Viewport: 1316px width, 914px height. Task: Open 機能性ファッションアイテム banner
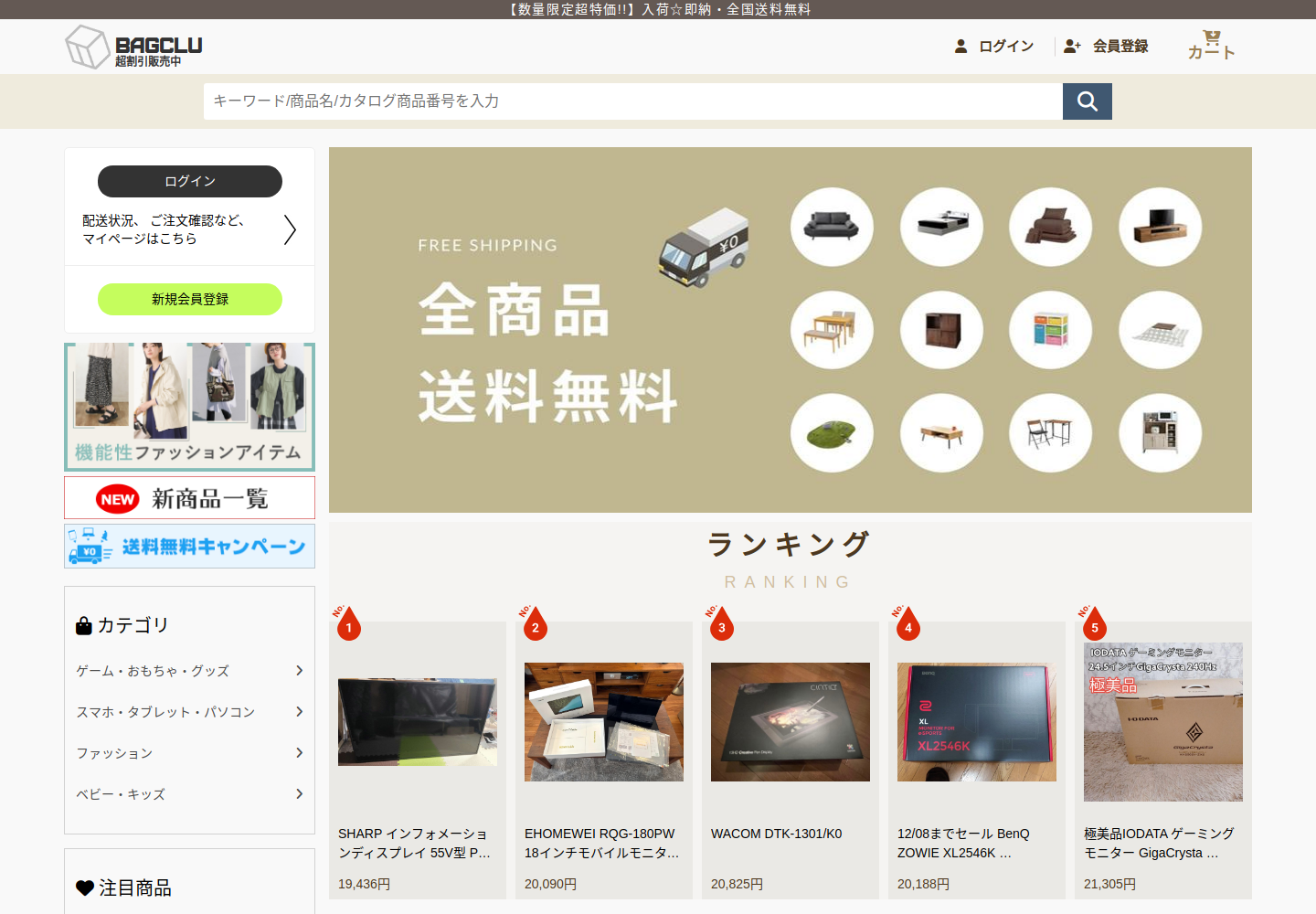[190, 407]
